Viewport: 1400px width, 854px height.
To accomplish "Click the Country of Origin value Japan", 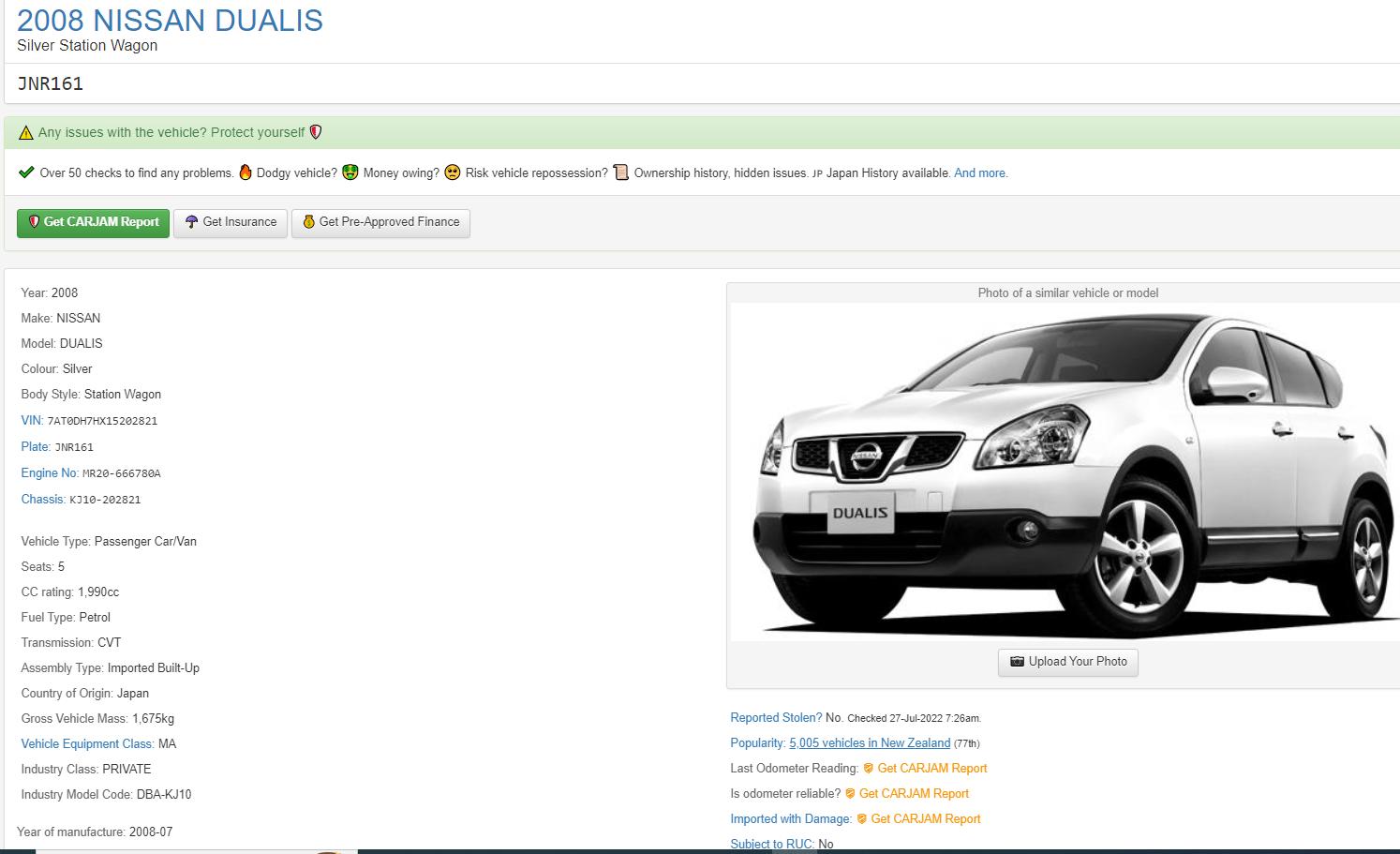I will click(x=133, y=694).
